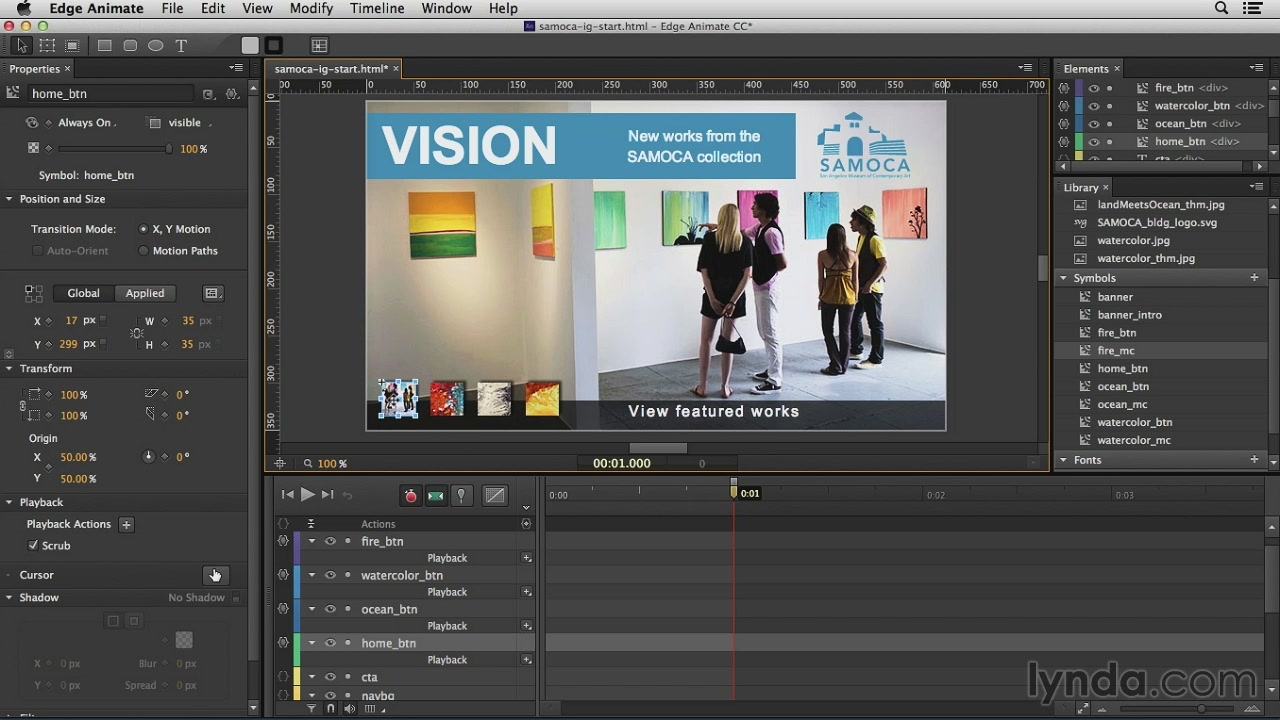Open actions for fire_btn timeline row
Viewport: 1280px width, 720px height.
pyautogui.click(x=283, y=541)
